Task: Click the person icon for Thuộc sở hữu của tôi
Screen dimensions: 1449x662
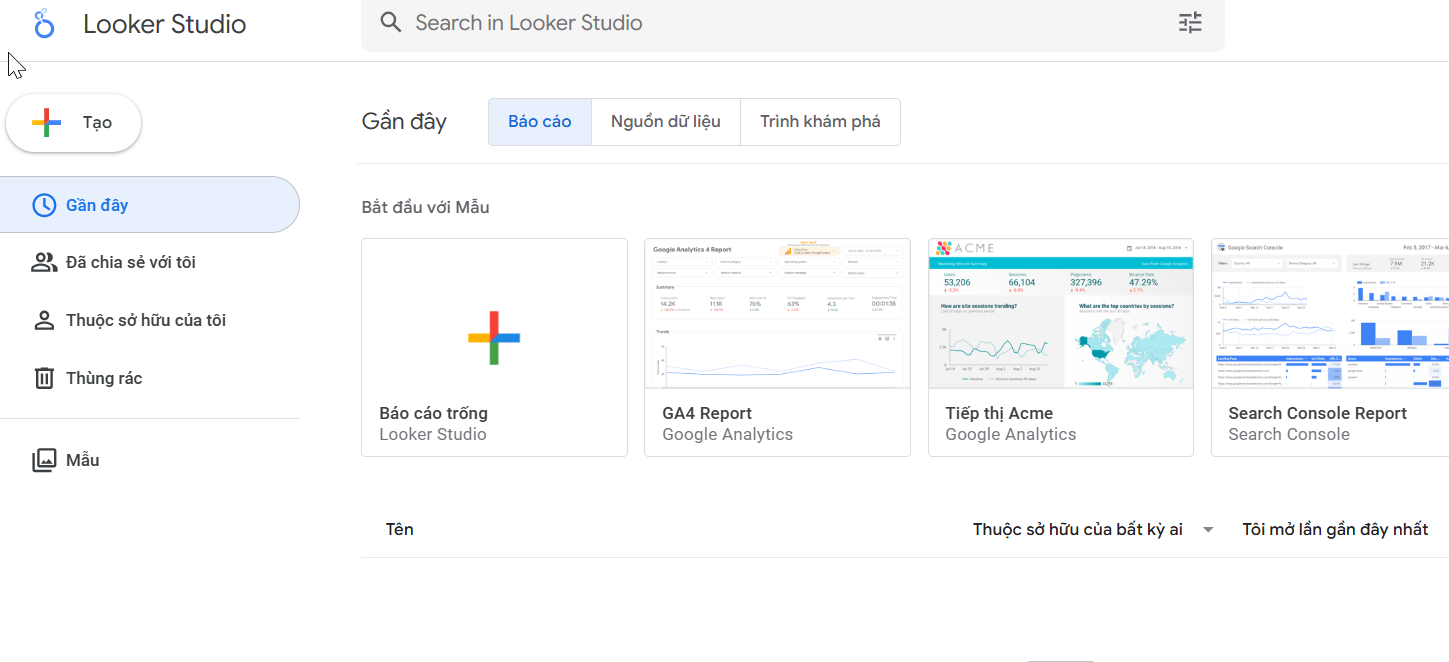Action: (x=44, y=320)
